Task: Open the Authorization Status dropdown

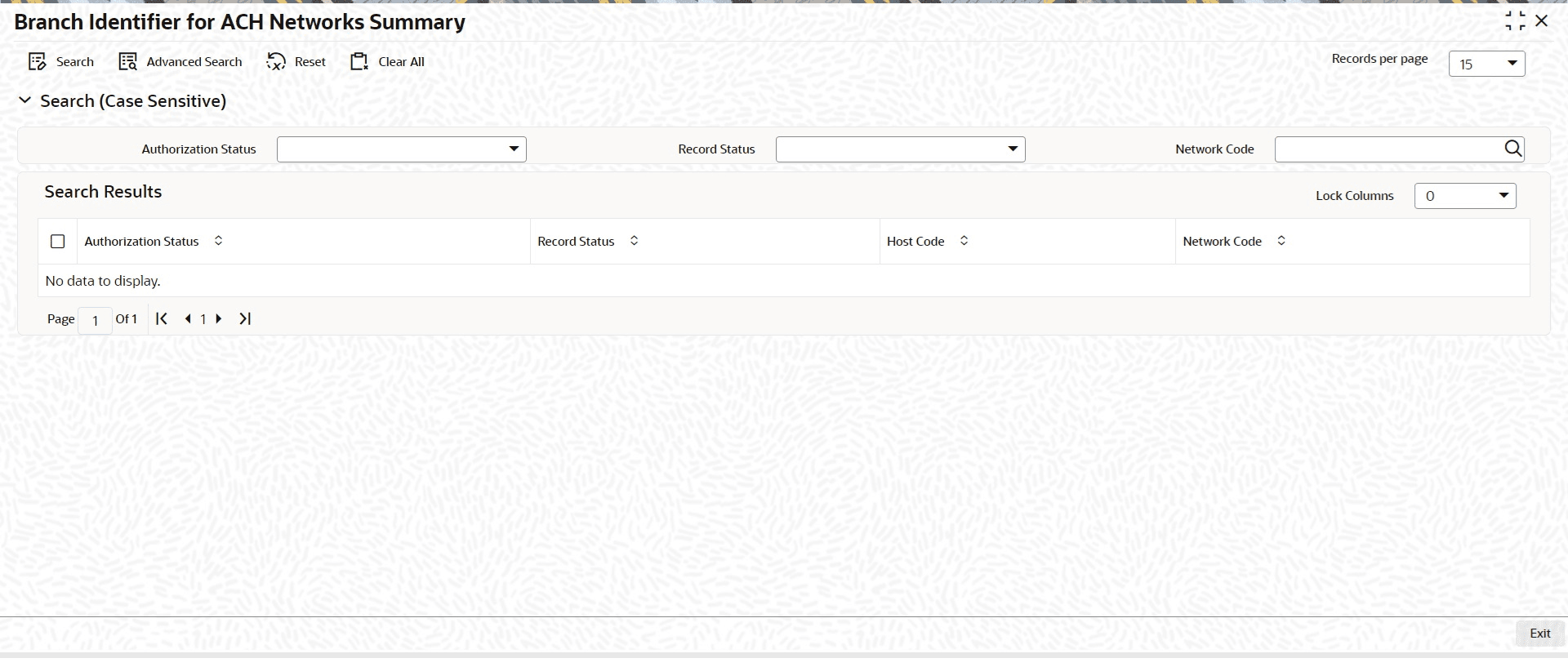Action: [x=402, y=149]
